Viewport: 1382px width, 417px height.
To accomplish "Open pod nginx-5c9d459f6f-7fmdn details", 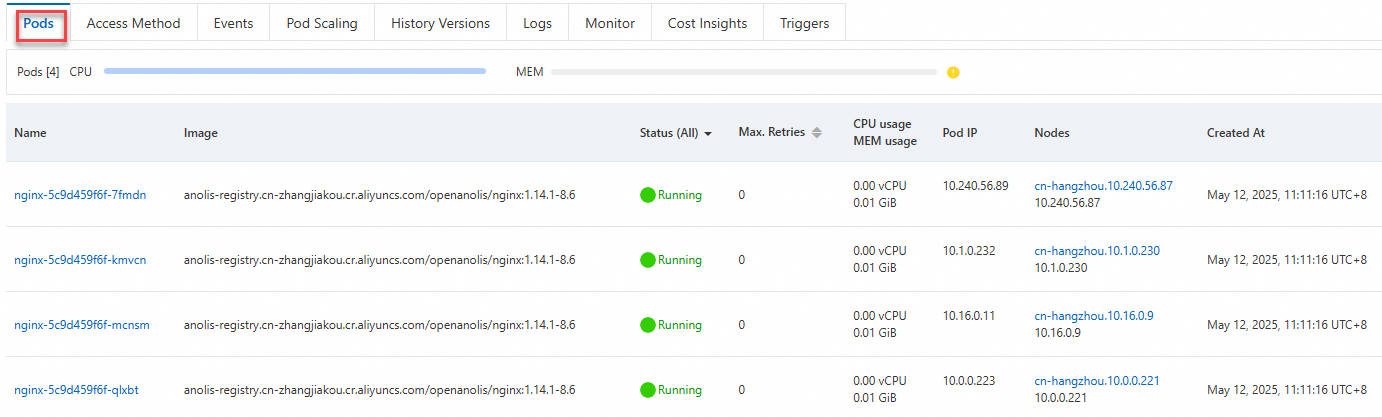I will 80,195.
